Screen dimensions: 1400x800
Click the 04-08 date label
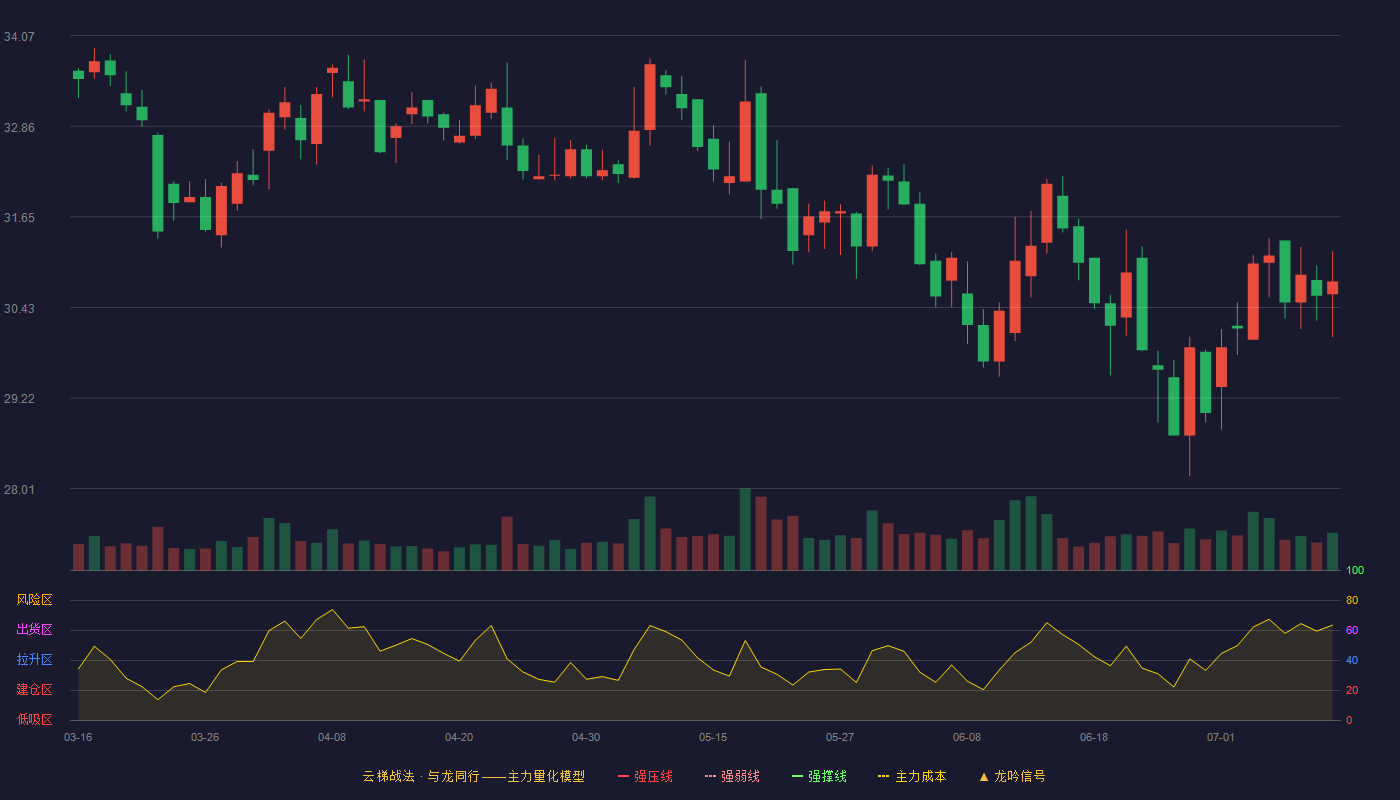[x=332, y=737]
